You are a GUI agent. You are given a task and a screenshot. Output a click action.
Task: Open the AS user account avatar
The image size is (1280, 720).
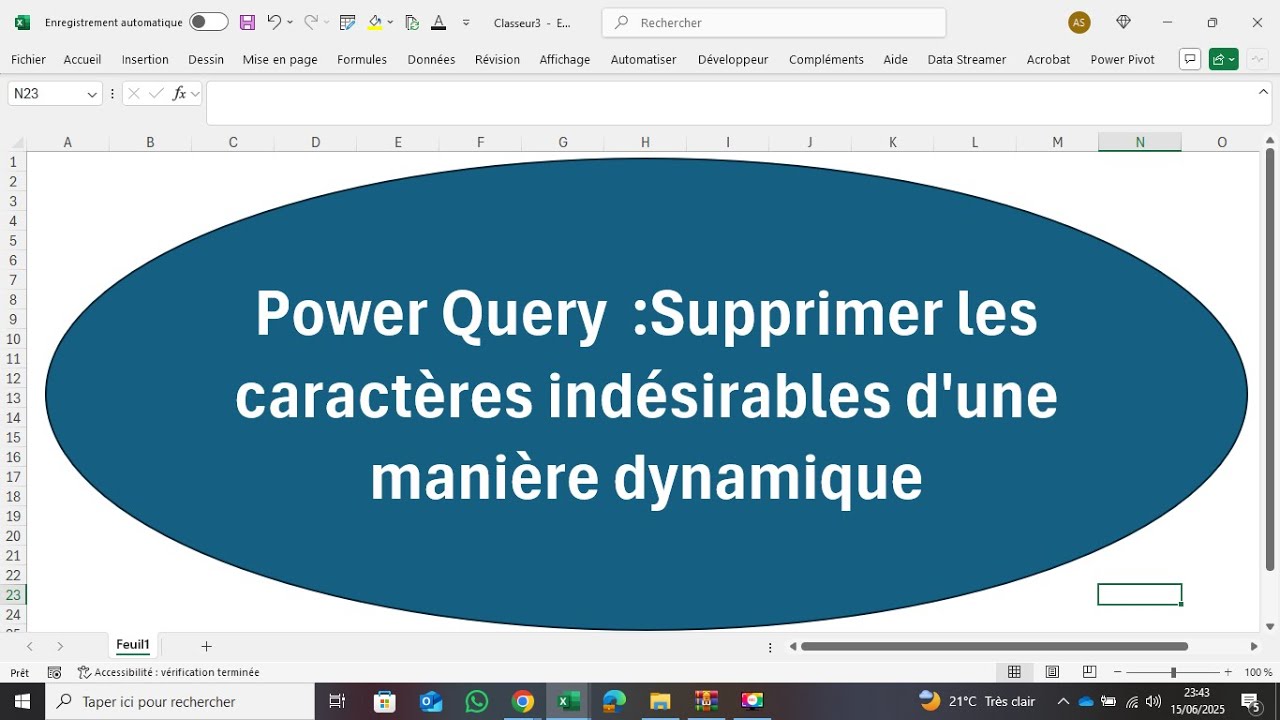coord(1079,22)
